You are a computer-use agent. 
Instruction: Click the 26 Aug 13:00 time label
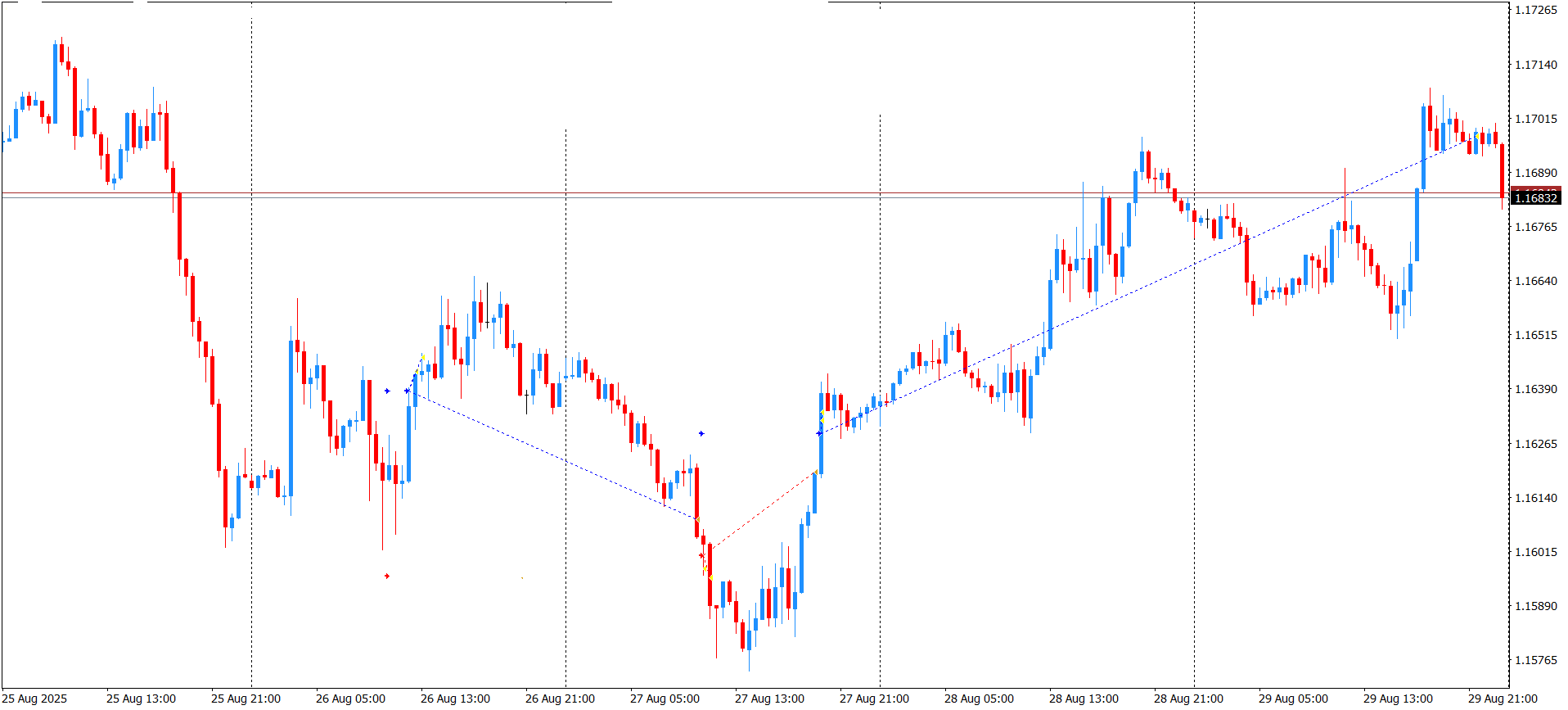[x=455, y=699]
